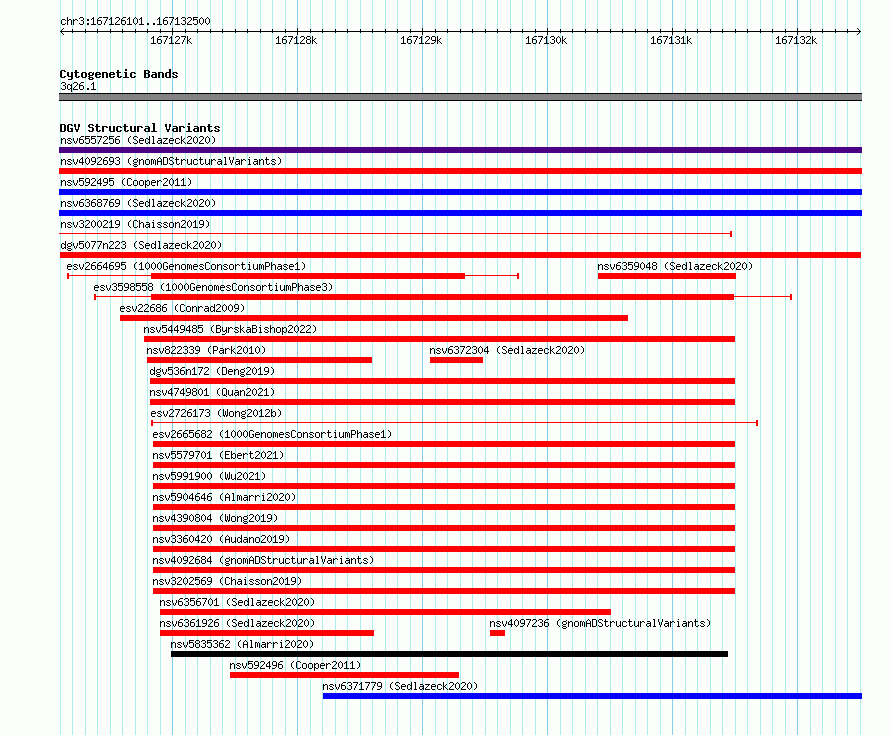Viewport: 890px width, 735px height.
Task: Click the gray 3q26.1 cytogenetic band bar
Action: pyautogui.click(x=460, y=97)
